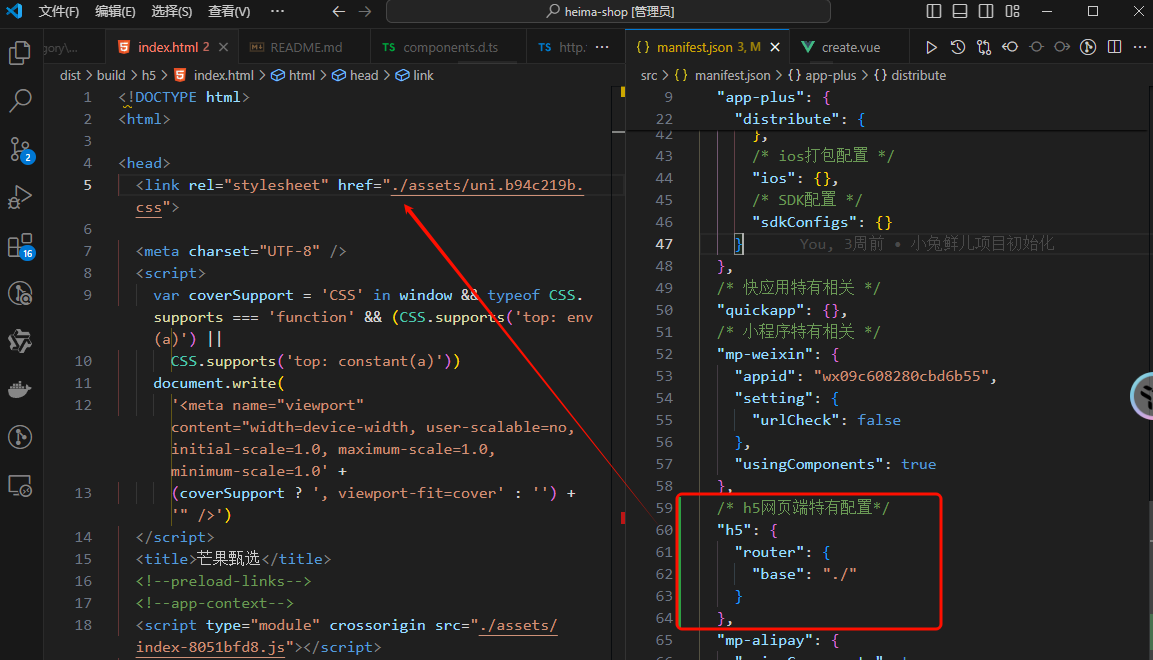The image size is (1153, 660).
Task: Close the manifest.json tab
Action: click(x=775, y=47)
